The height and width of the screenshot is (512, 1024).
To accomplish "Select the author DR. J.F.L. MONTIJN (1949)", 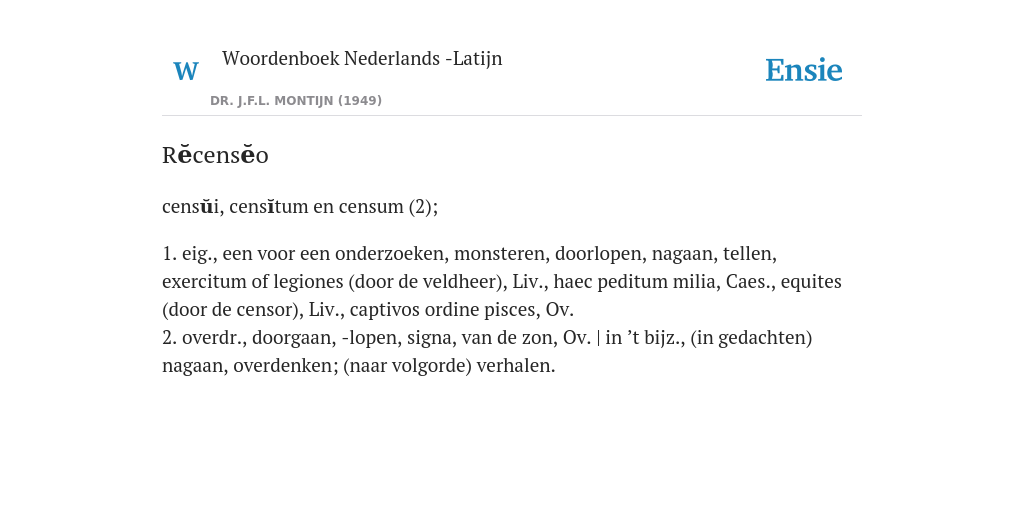I will [296, 101].
